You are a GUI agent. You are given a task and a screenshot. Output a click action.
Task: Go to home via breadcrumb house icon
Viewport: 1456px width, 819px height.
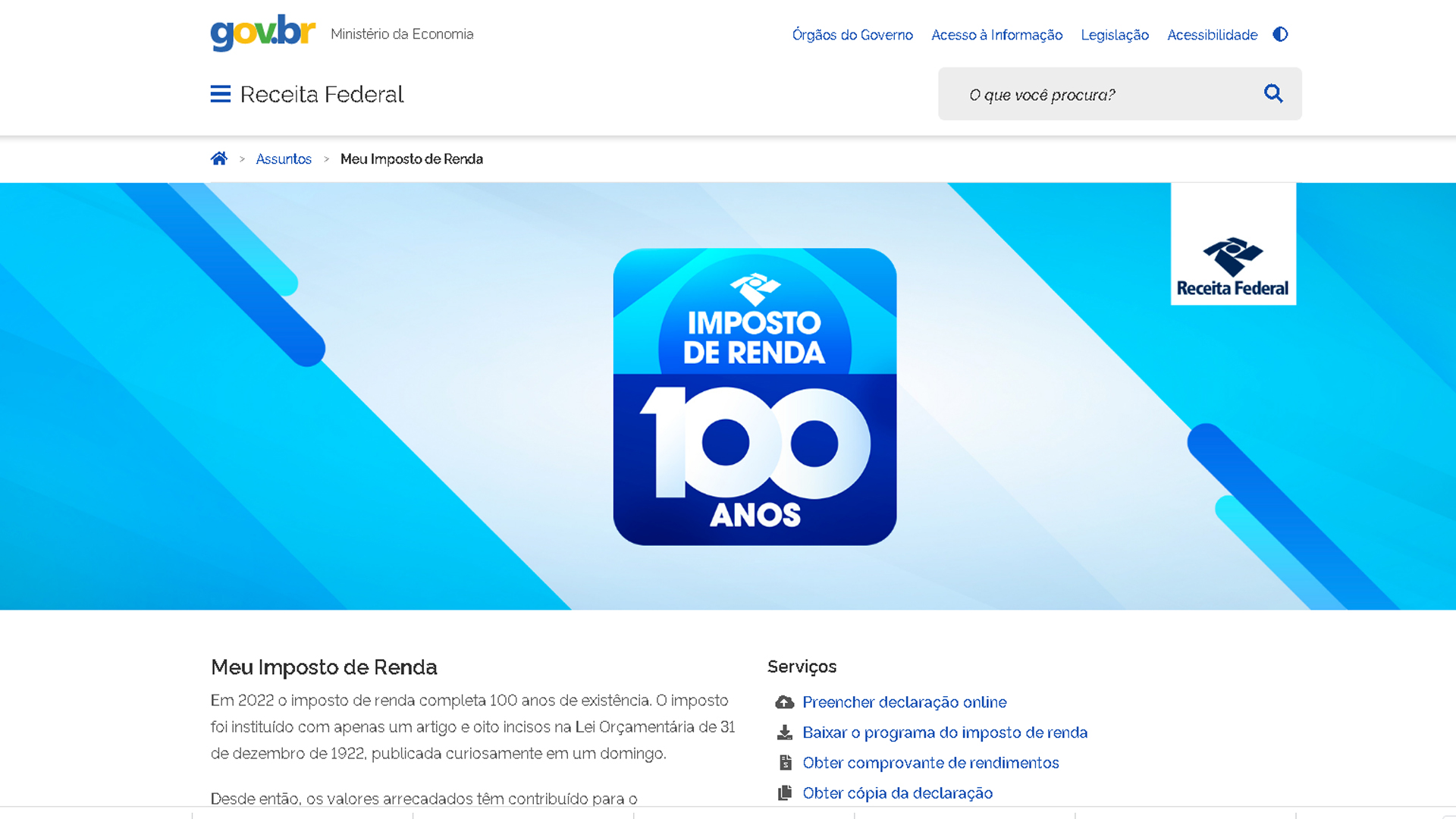click(x=219, y=158)
